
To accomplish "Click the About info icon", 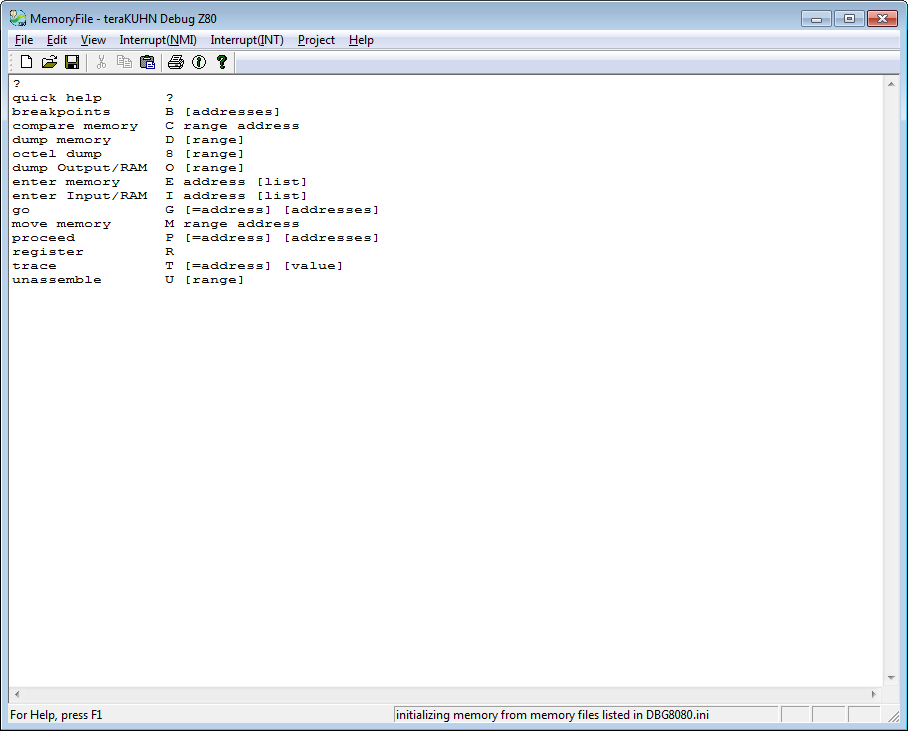I will (x=199, y=63).
